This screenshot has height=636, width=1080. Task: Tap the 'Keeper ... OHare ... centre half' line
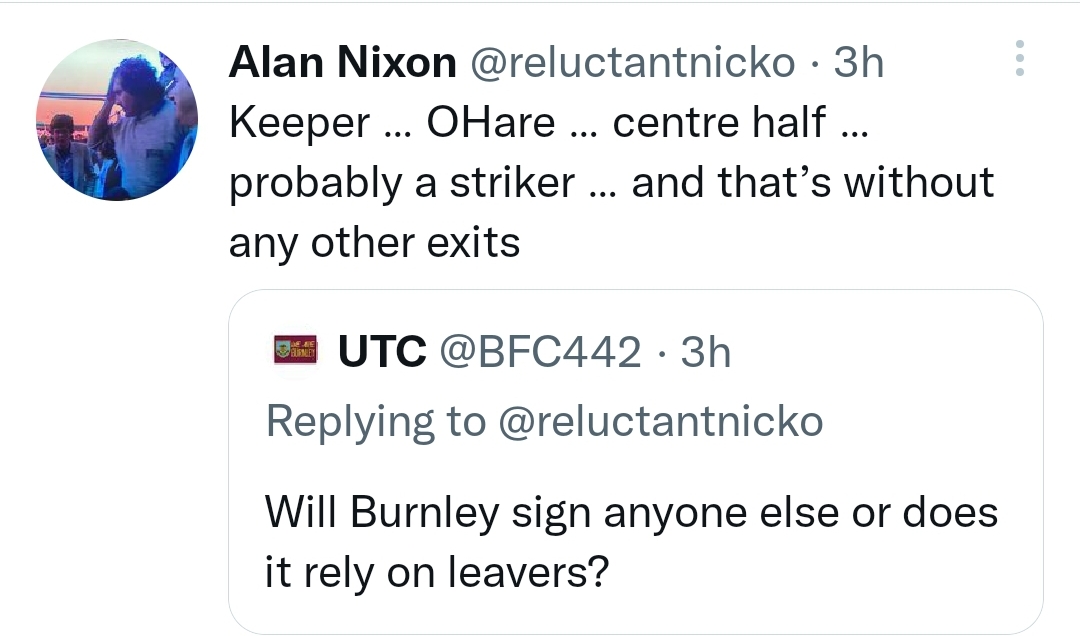pos(549,123)
